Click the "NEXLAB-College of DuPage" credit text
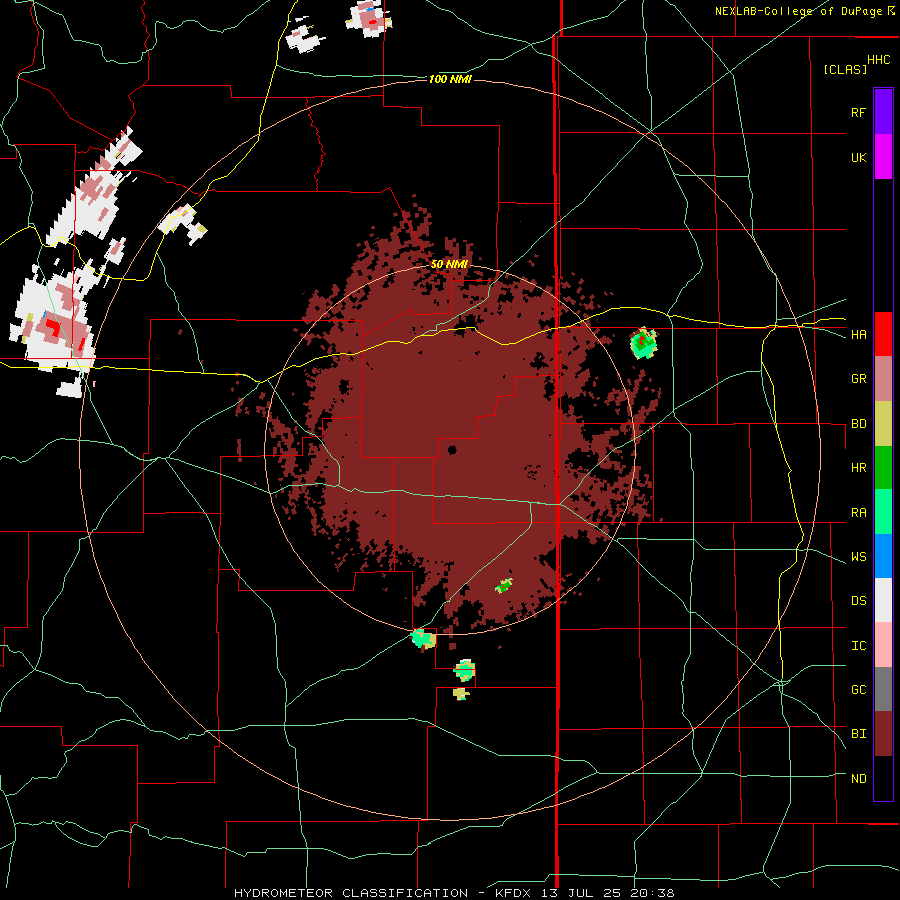The width and height of the screenshot is (900, 900). tap(801, 11)
